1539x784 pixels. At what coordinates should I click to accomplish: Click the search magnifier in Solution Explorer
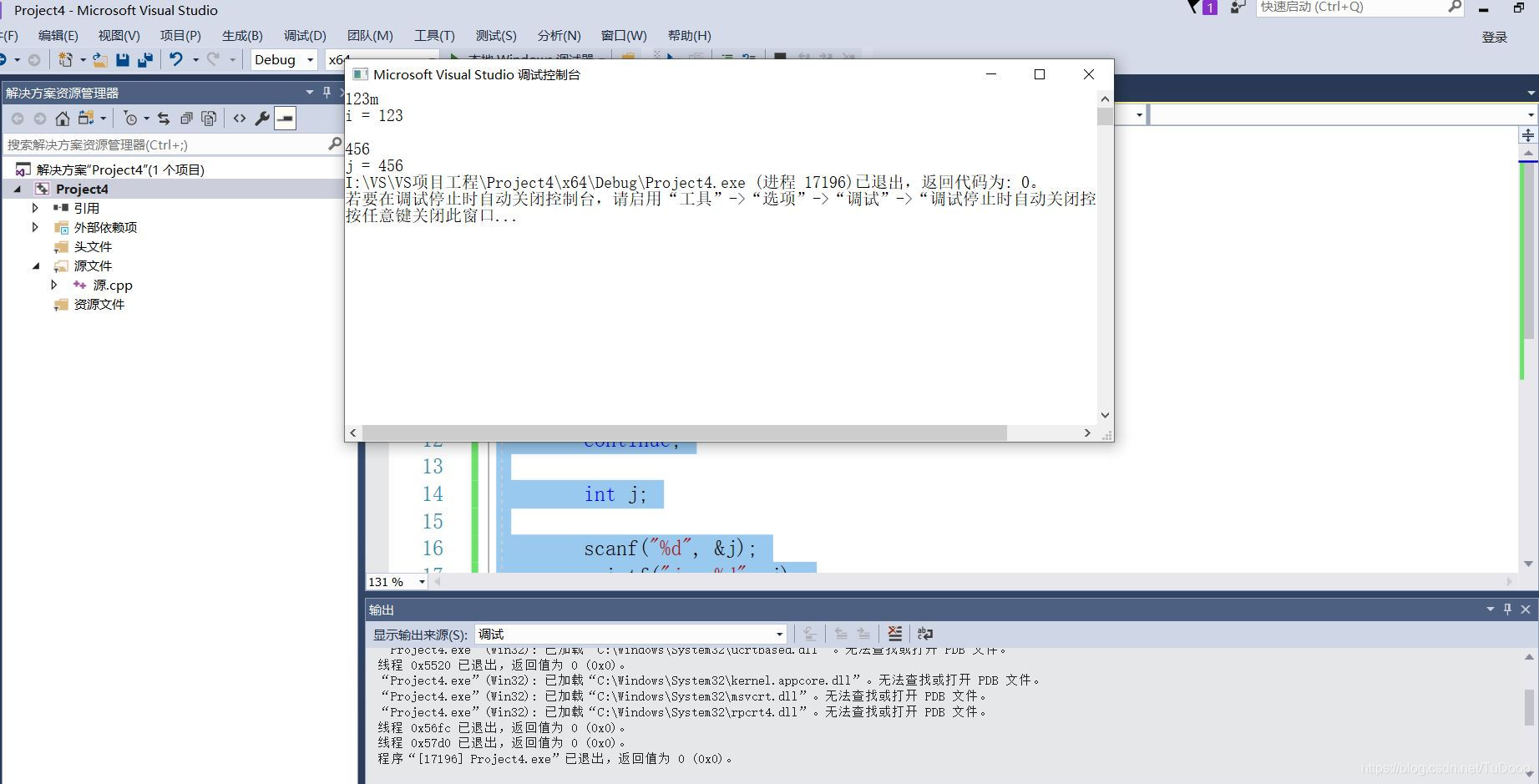pos(334,144)
